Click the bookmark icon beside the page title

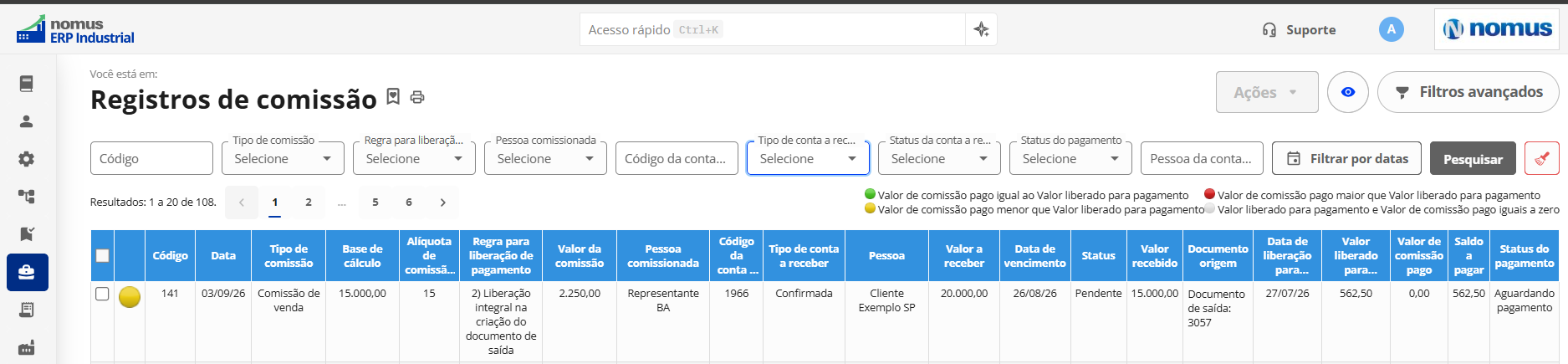click(393, 97)
